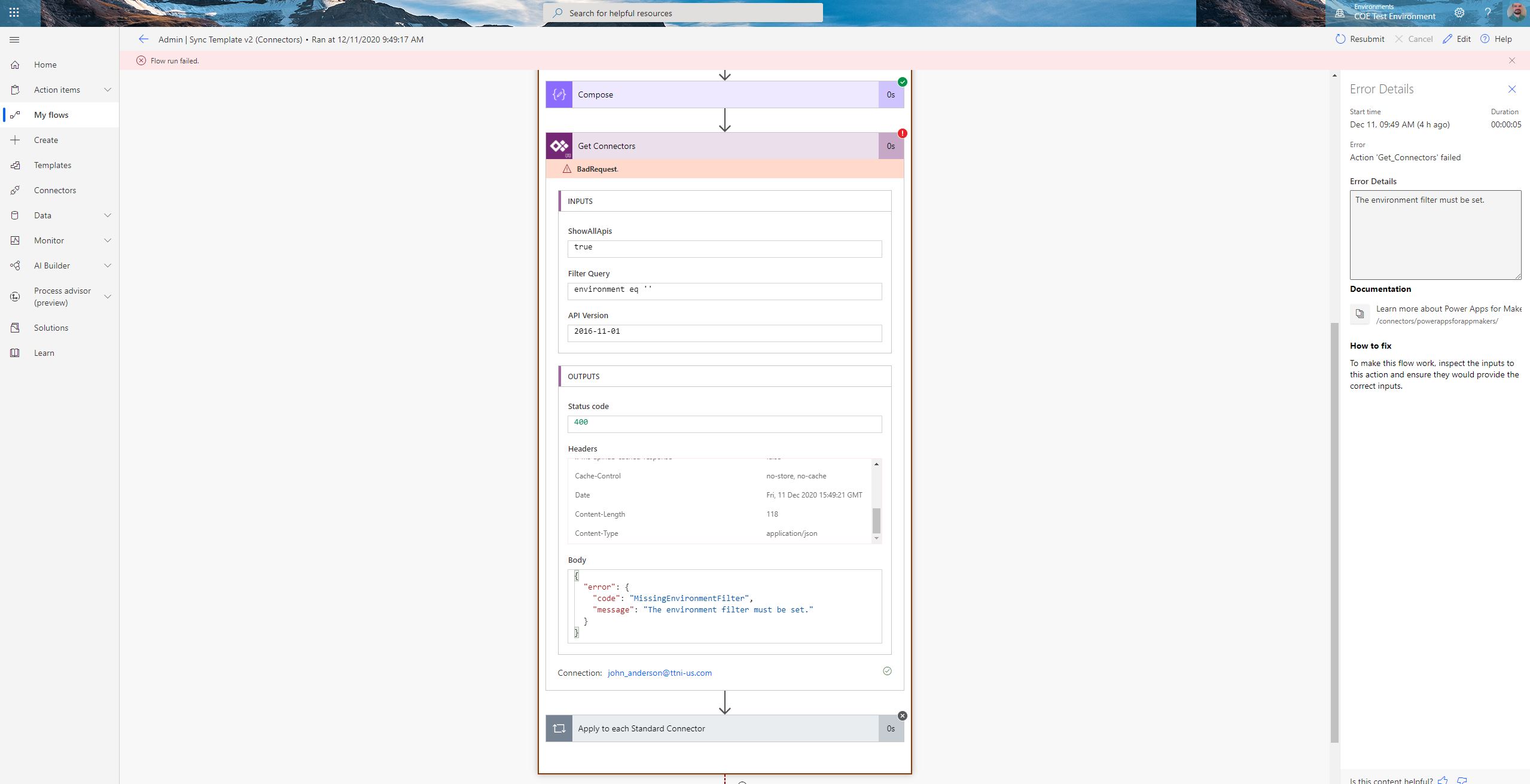Select Solutions in the left navigation
1530x784 pixels.
51,327
